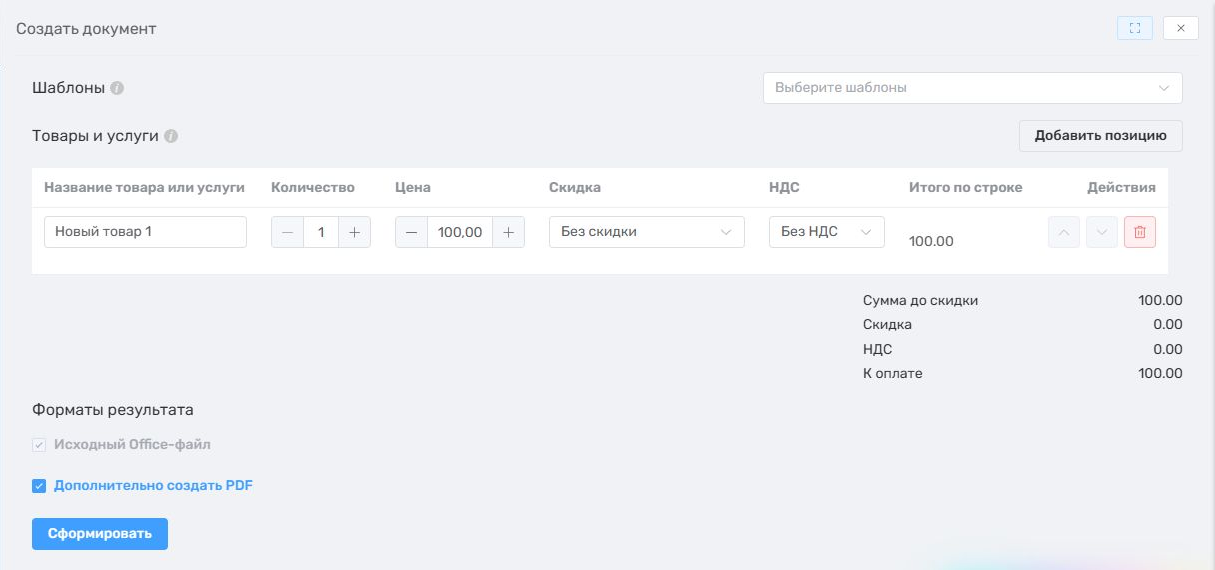This screenshot has height=570, width=1215.
Task: Click the info icon next to Товары и услуги
Action: click(171, 136)
